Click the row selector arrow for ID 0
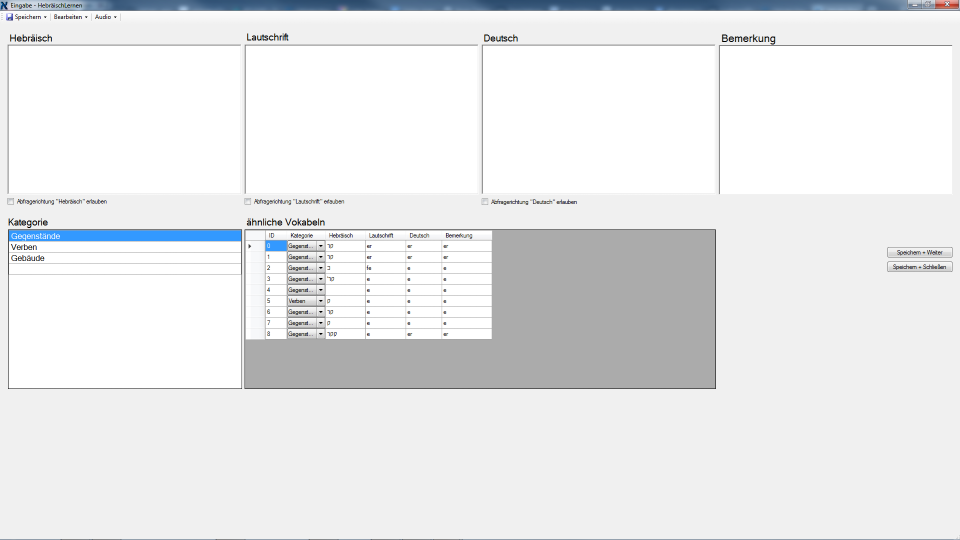The height and width of the screenshot is (540, 960). tap(251, 246)
